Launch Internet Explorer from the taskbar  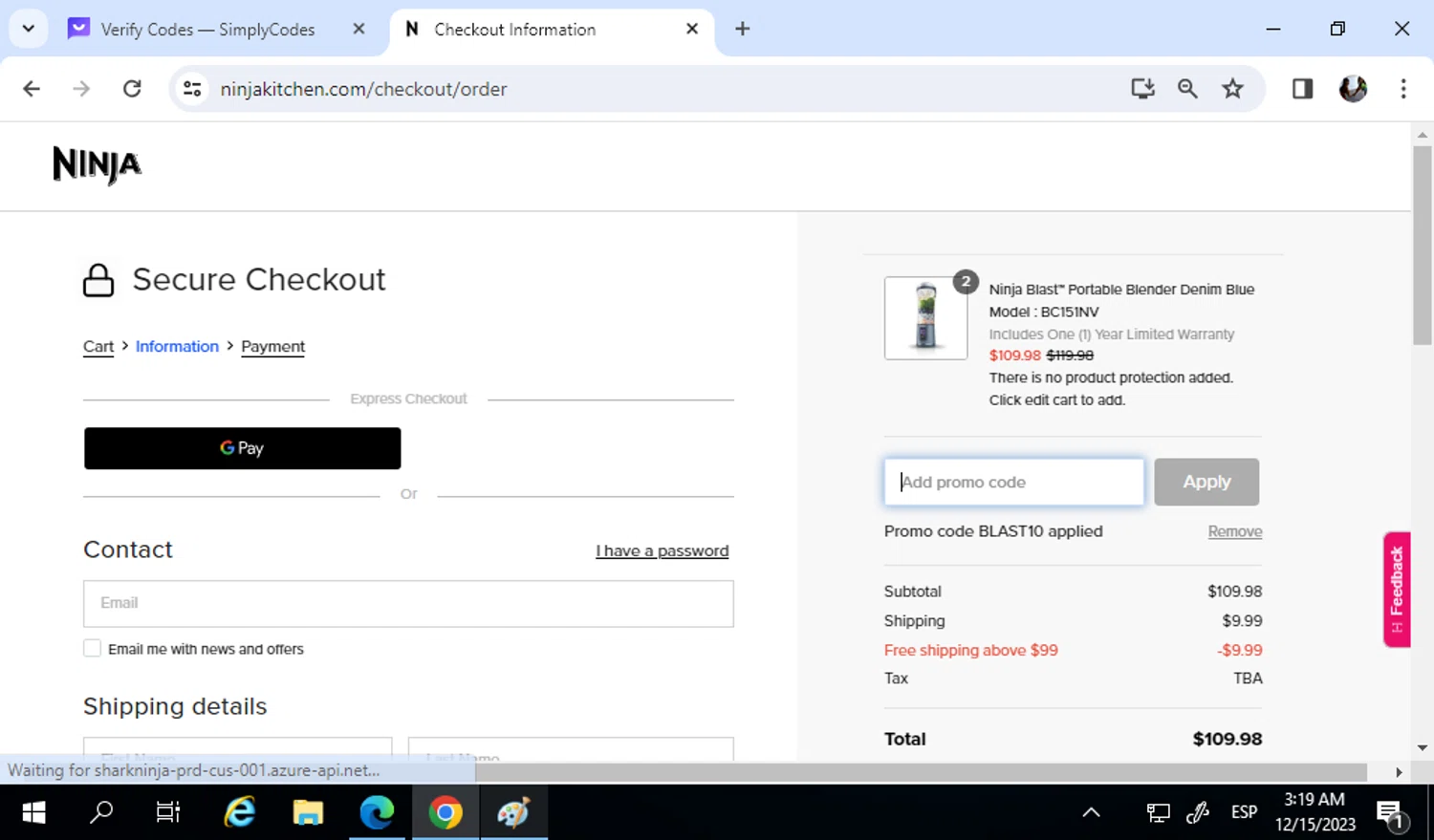[x=239, y=812]
